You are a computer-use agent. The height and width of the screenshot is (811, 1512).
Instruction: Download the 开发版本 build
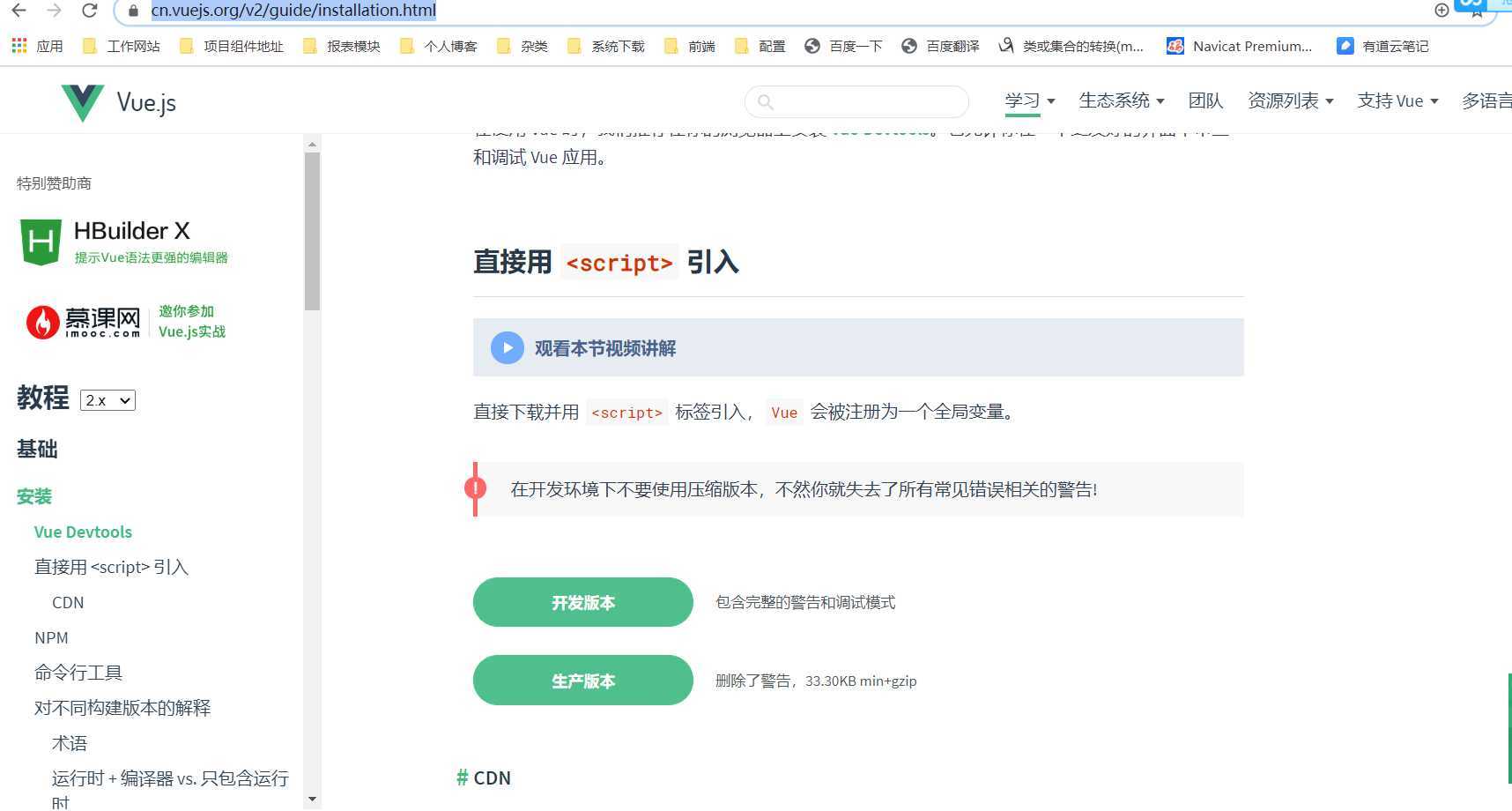(x=583, y=602)
